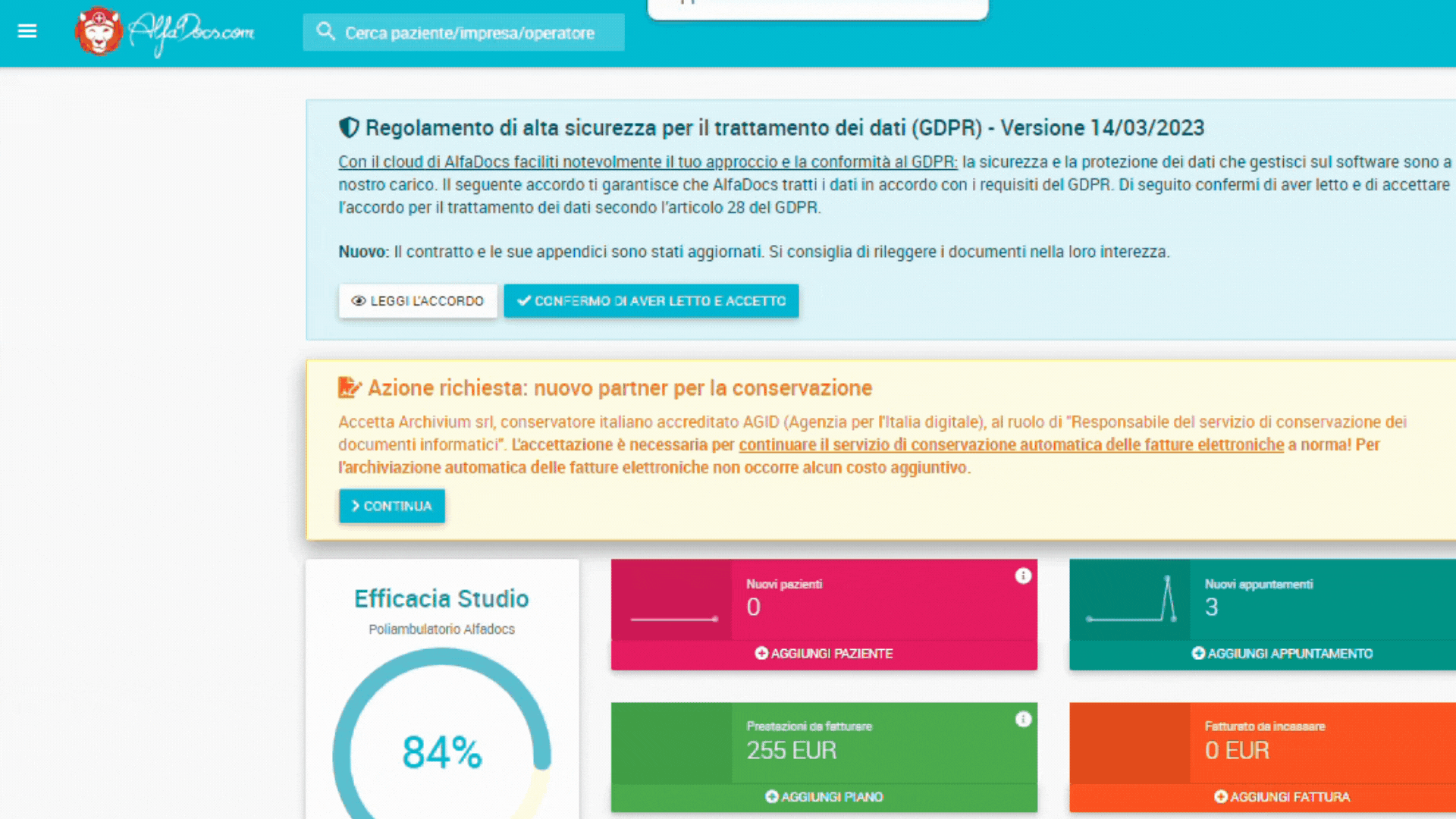
Task: Open the automatic electronic invoice storage link
Action: (x=1011, y=444)
